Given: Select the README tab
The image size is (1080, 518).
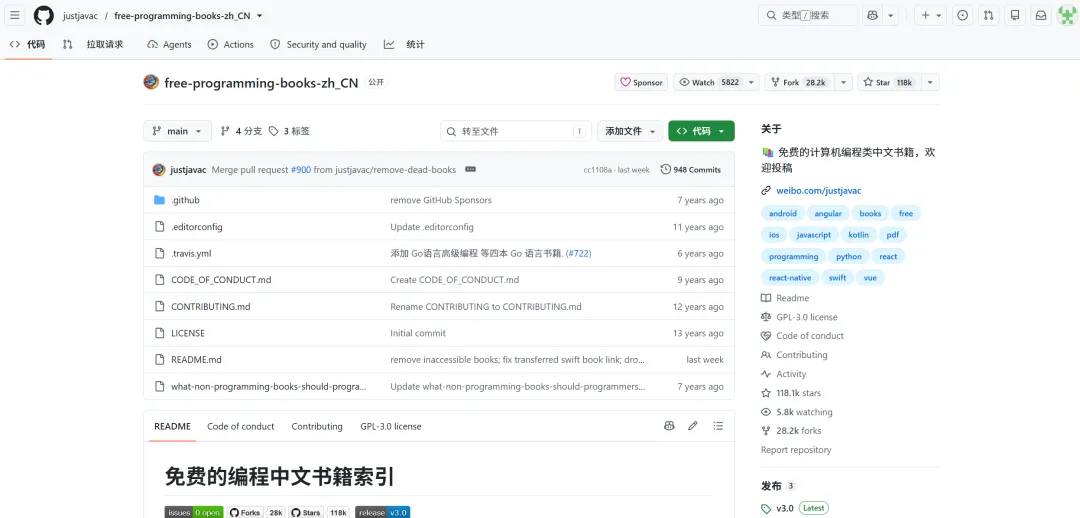Looking at the screenshot, I should point(172,426).
